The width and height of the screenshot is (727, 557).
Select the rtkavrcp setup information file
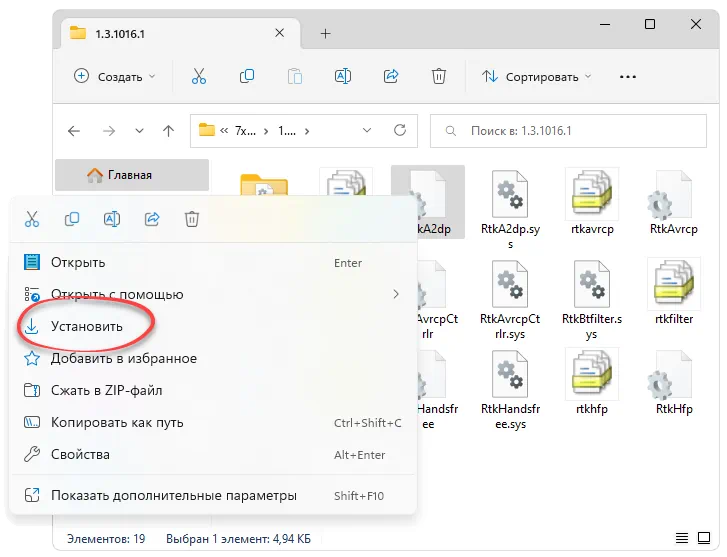click(592, 202)
